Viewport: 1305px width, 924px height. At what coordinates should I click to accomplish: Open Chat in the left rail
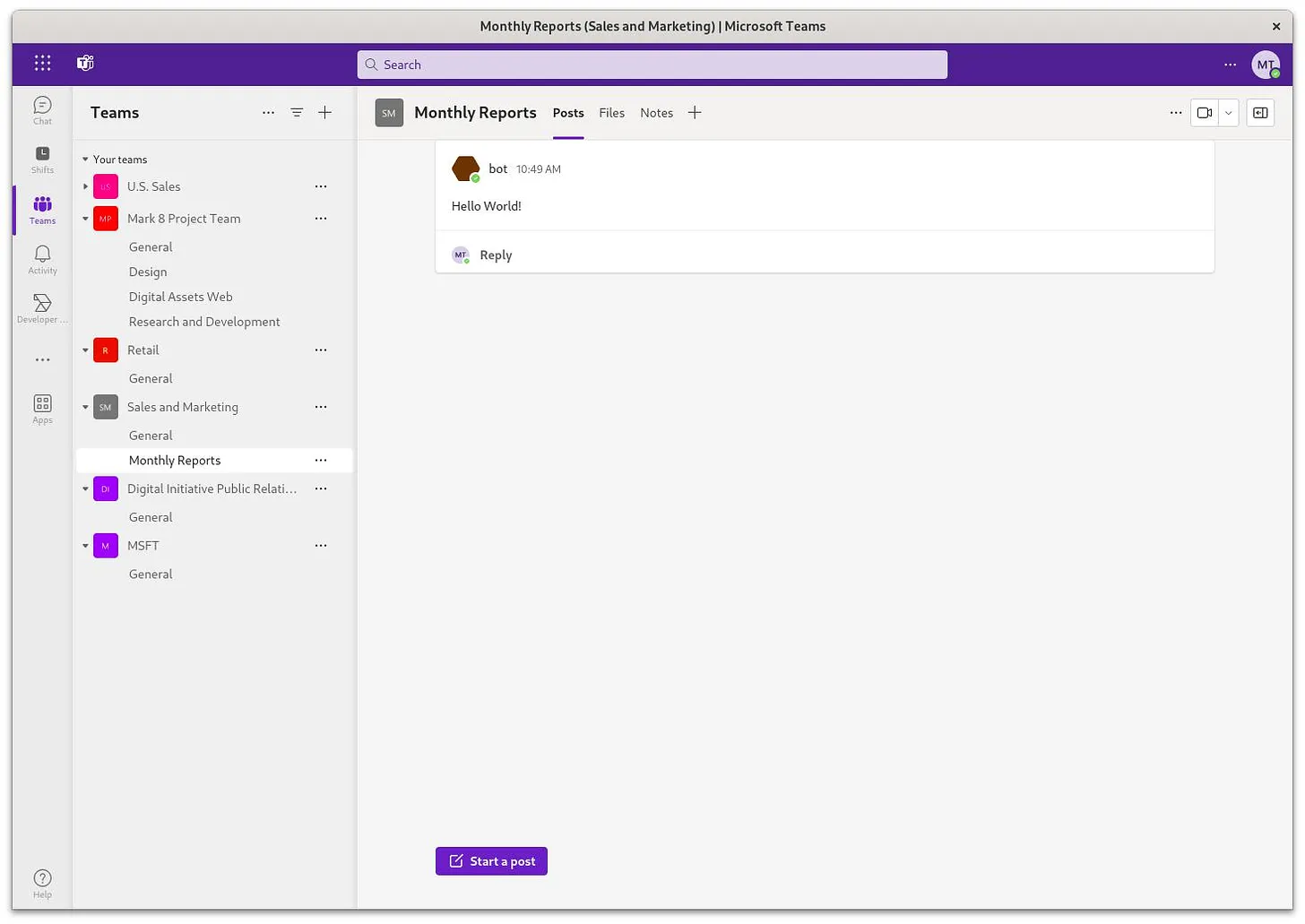42,110
